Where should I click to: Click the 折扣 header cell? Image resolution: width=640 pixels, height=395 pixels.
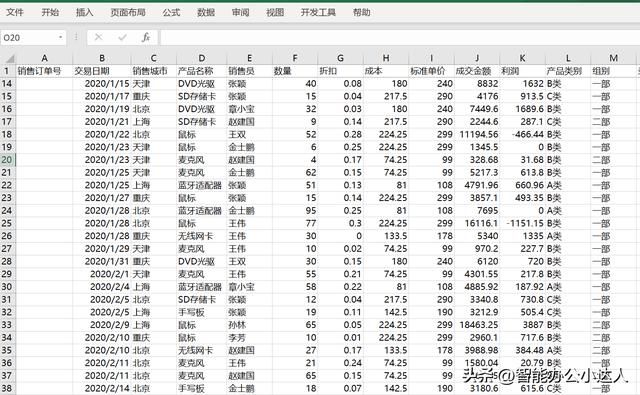pos(340,71)
